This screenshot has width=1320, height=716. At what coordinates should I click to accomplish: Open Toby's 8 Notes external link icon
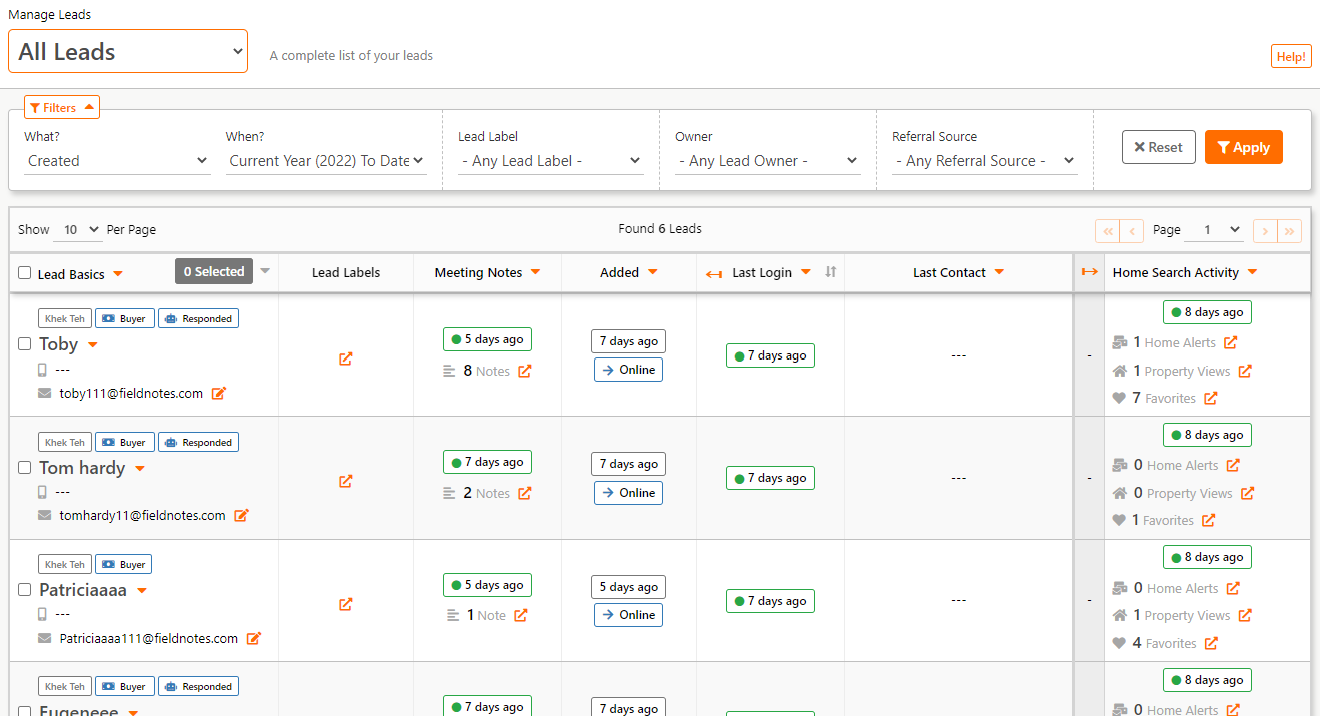pyautogui.click(x=524, y=371)
